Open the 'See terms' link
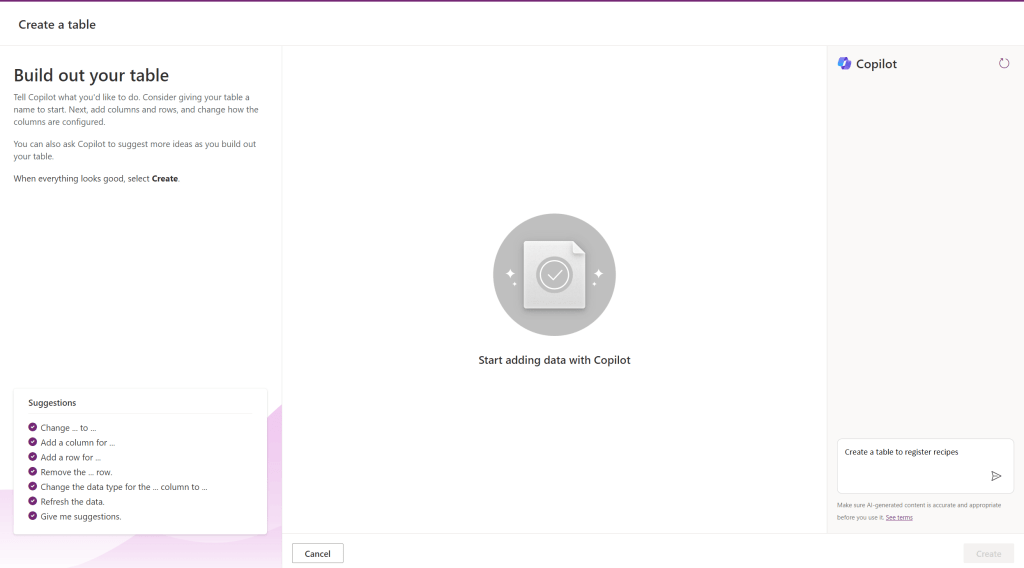Image resolution: width=1024 pixels, height=568 pixels. pyautogui.click(x=899, y=518)
